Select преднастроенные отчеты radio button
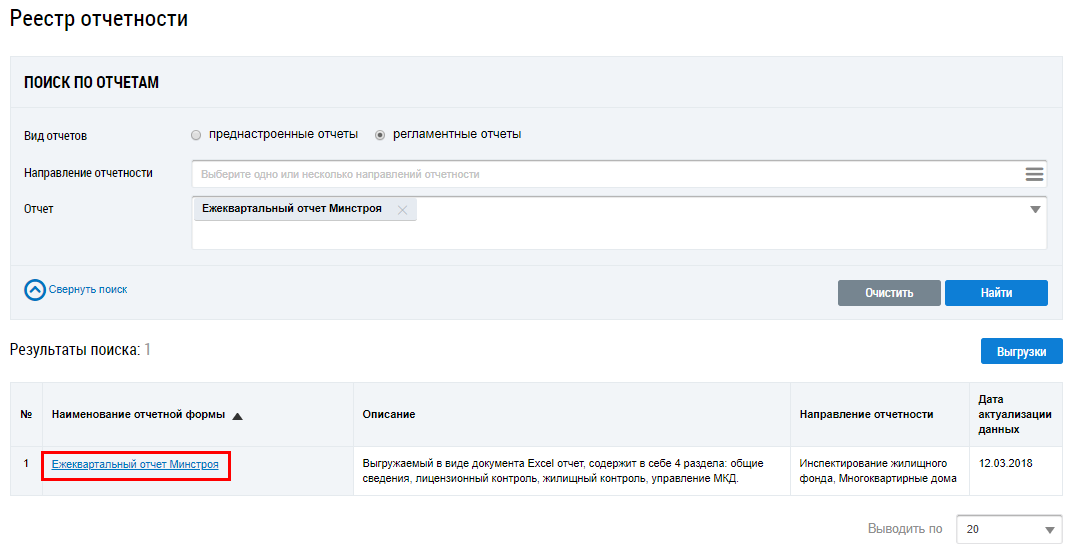 pyautogui.click(x=196, y=135)
